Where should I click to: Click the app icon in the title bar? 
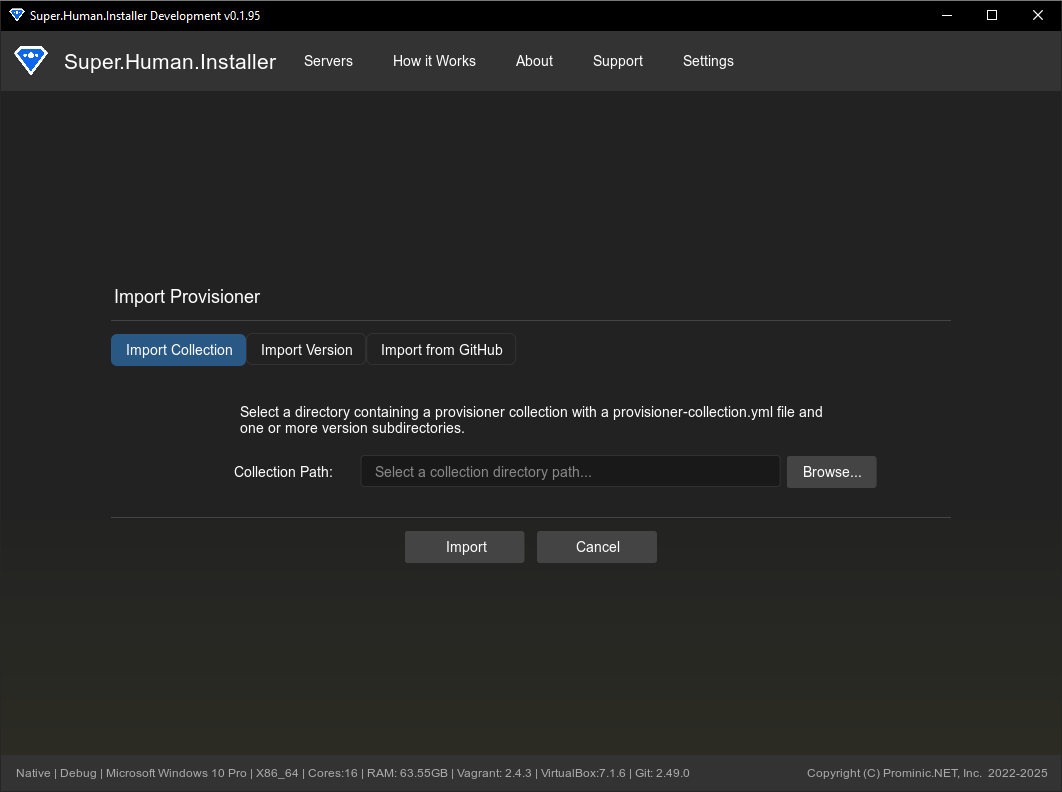point(15,15)
